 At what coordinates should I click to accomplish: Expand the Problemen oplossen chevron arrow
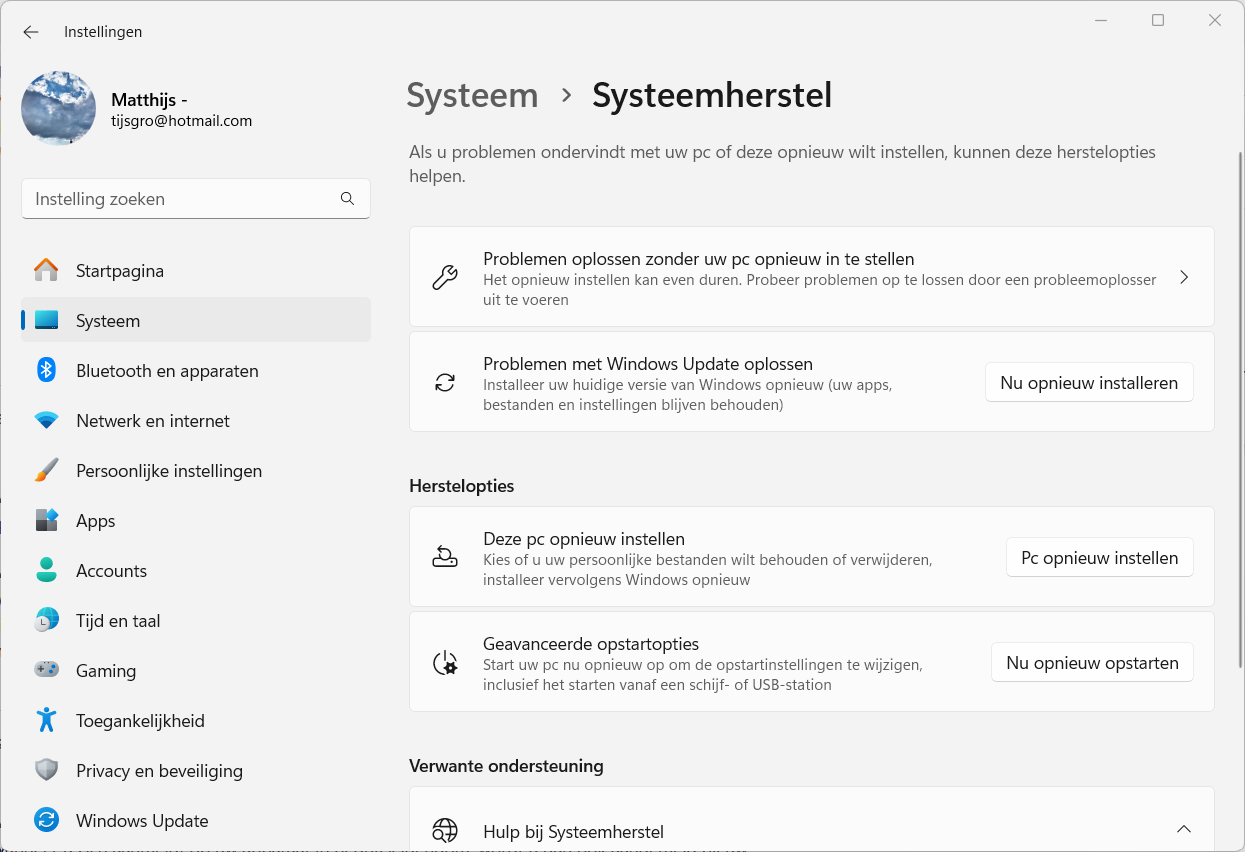point(1184,277)
